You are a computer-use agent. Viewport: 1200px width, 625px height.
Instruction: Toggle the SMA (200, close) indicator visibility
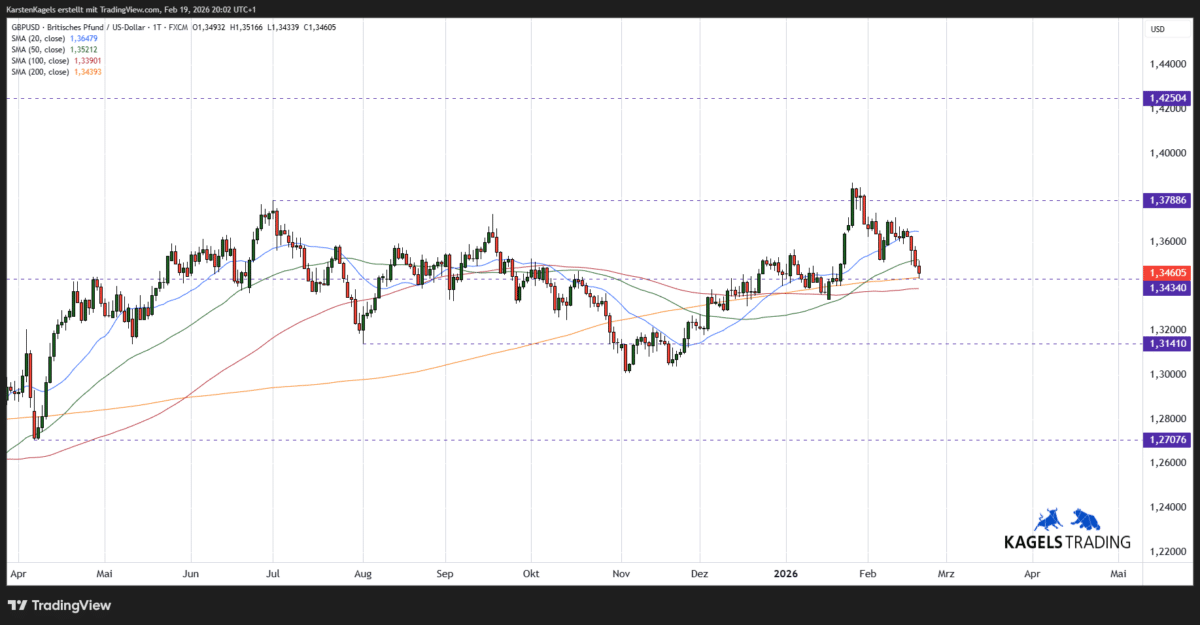pos(40,71)
